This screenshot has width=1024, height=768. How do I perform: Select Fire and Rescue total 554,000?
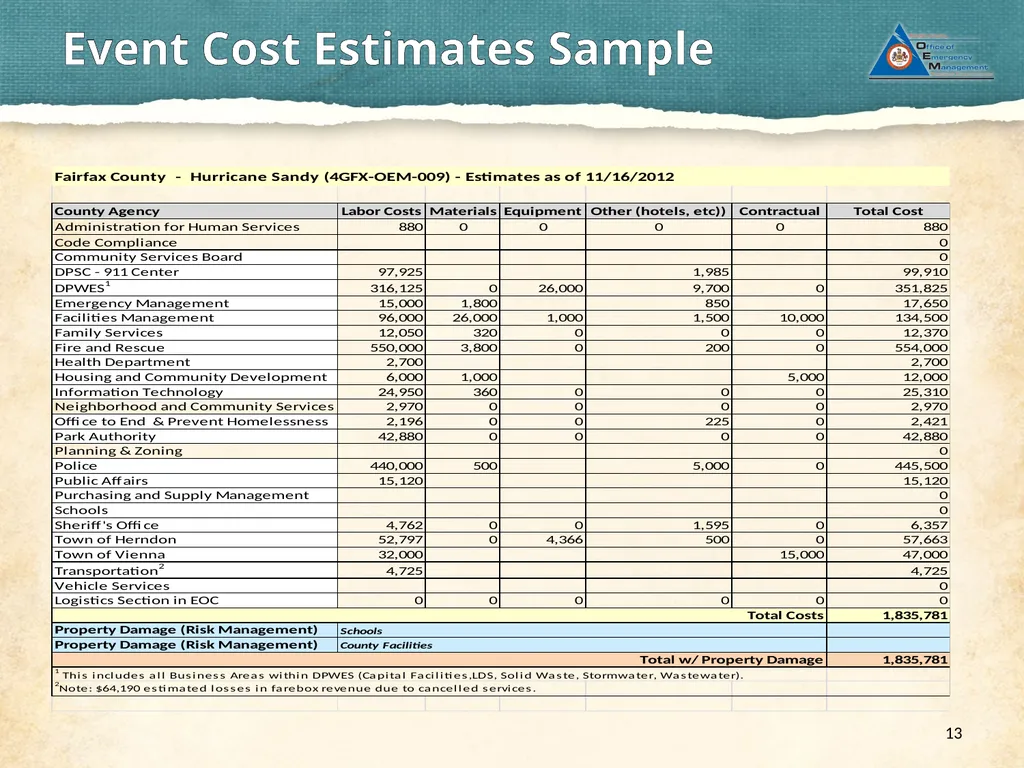(x=921, y=347)
